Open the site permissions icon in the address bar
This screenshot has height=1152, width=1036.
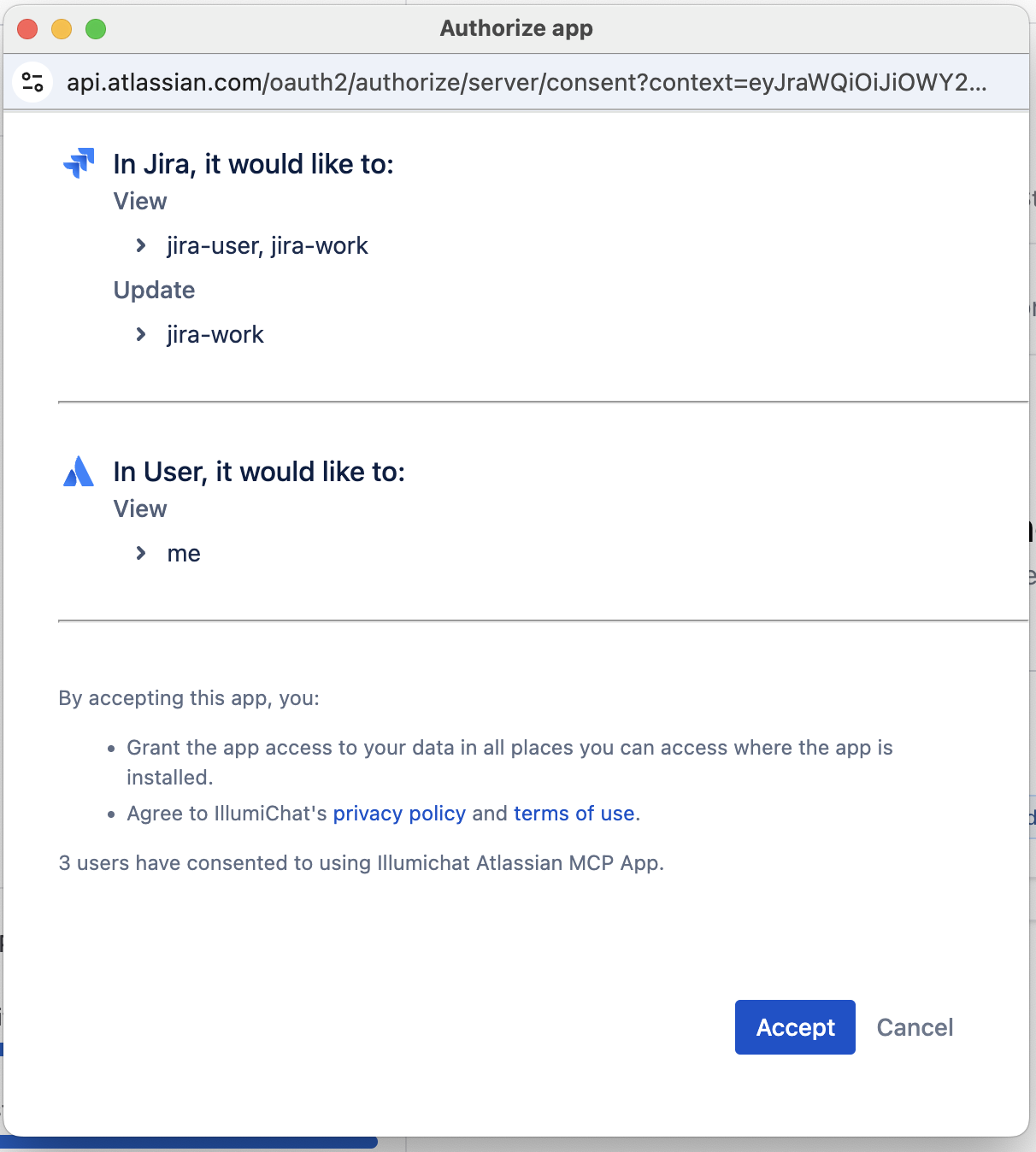(x=32, y=82)
